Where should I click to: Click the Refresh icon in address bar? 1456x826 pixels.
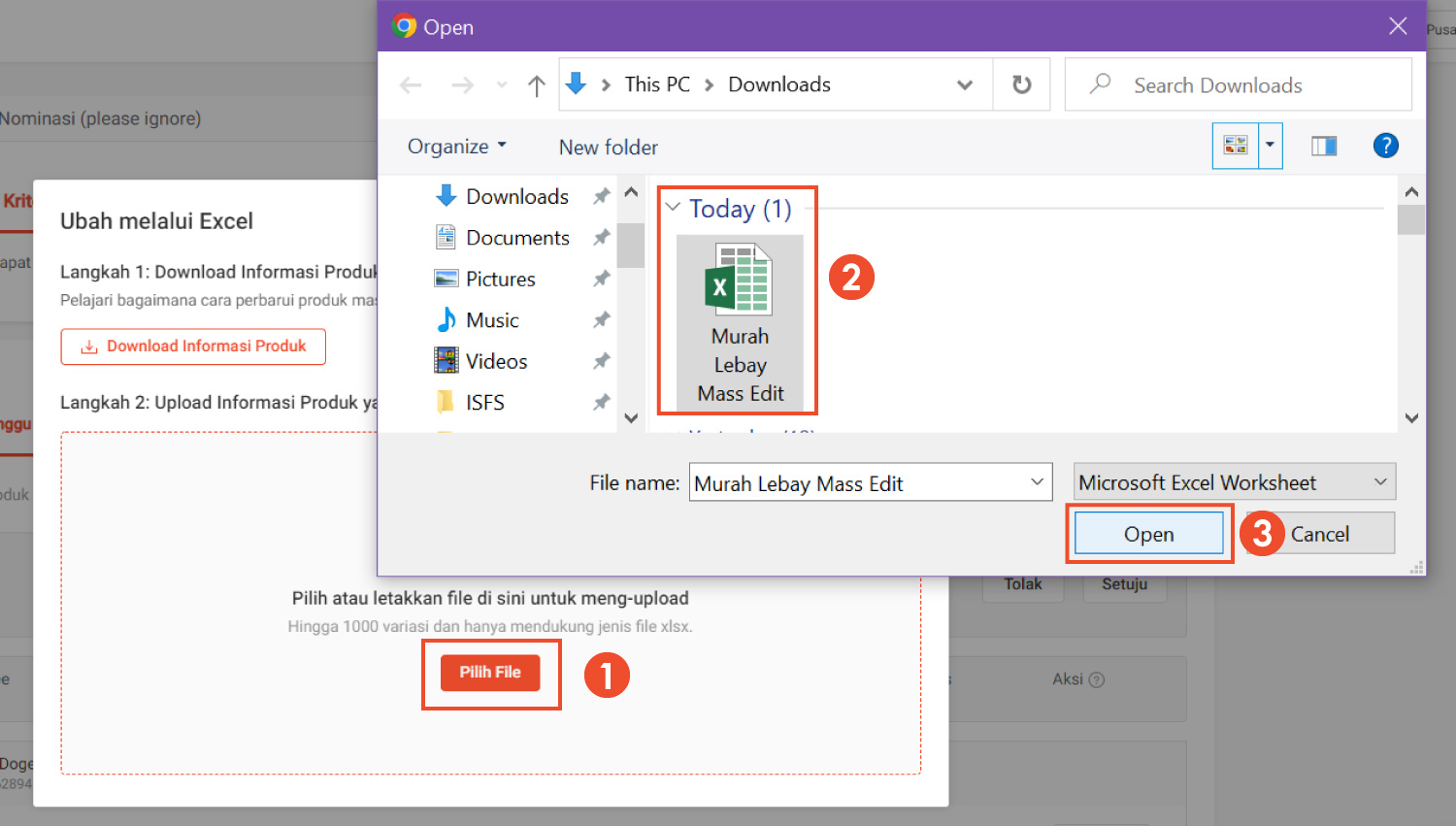[x=1021, y=85]
